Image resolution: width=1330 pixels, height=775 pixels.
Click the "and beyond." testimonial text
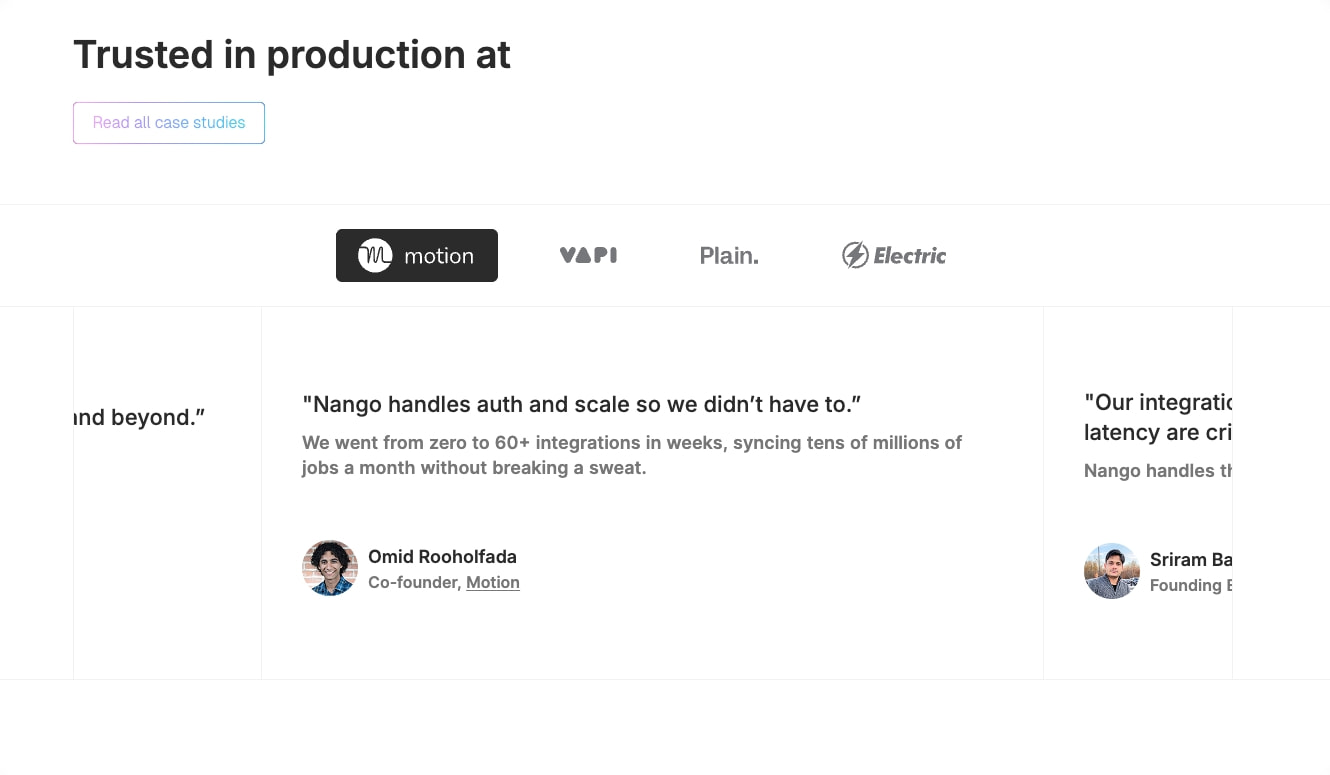139,417
